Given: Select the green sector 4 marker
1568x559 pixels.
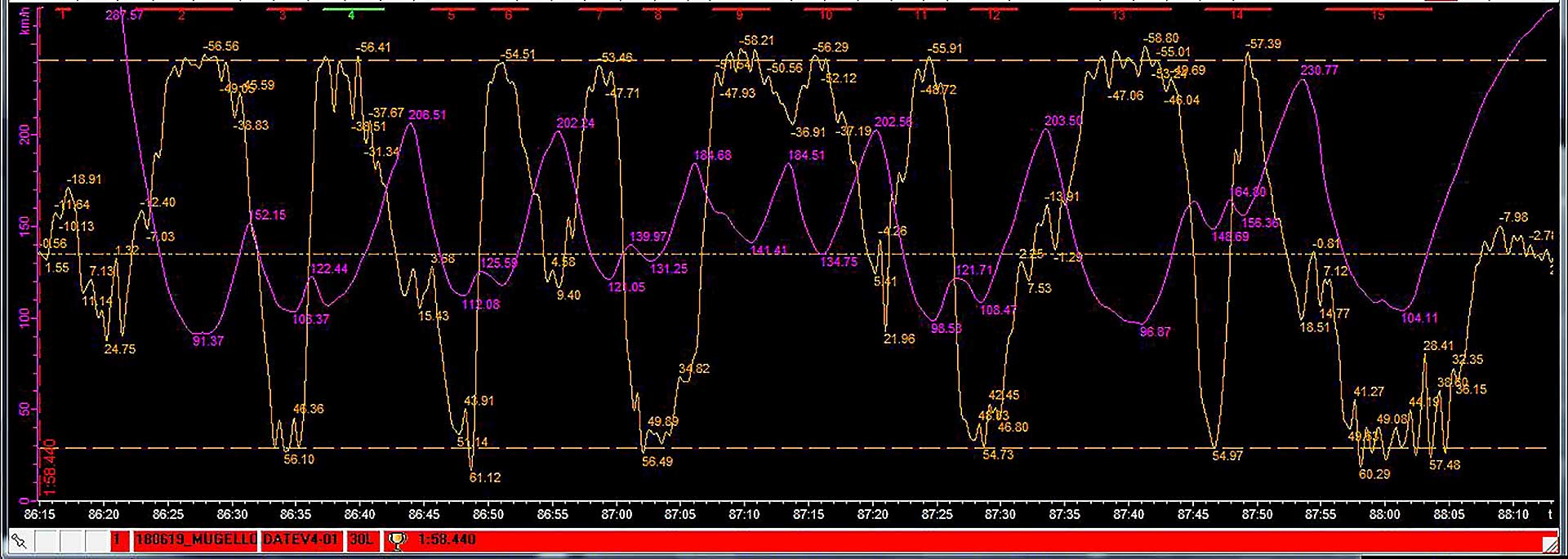Looking at the screenshot, I should click(x=352, y=13).
